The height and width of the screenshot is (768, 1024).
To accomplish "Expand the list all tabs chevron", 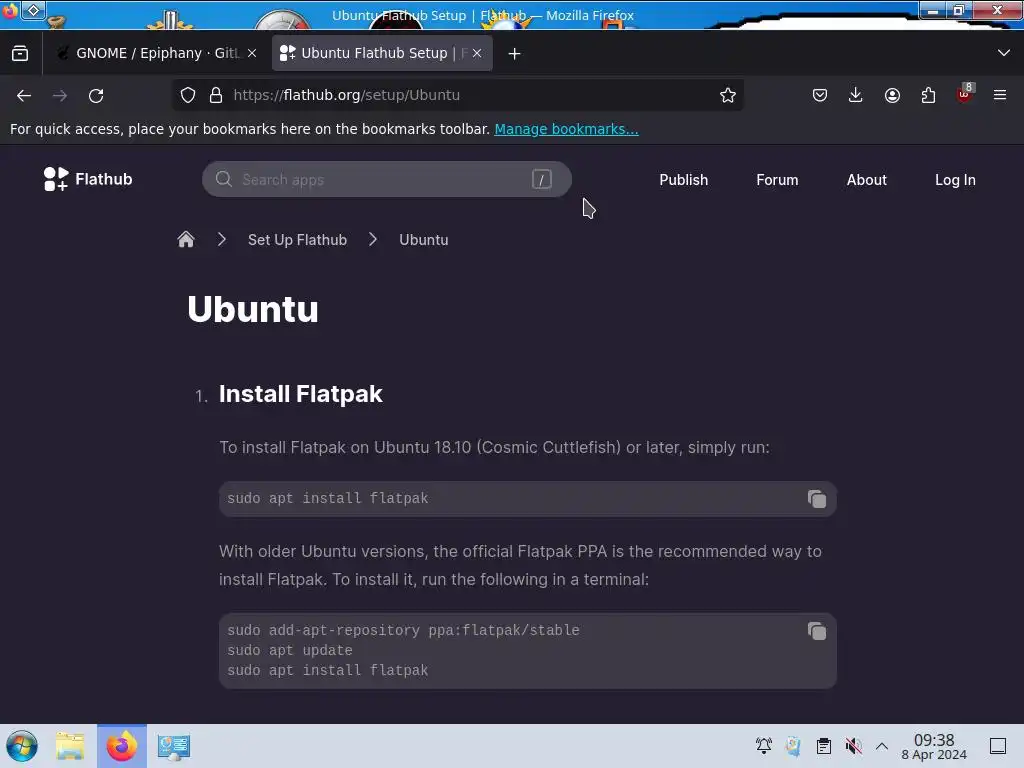I will click(1004, 53).
